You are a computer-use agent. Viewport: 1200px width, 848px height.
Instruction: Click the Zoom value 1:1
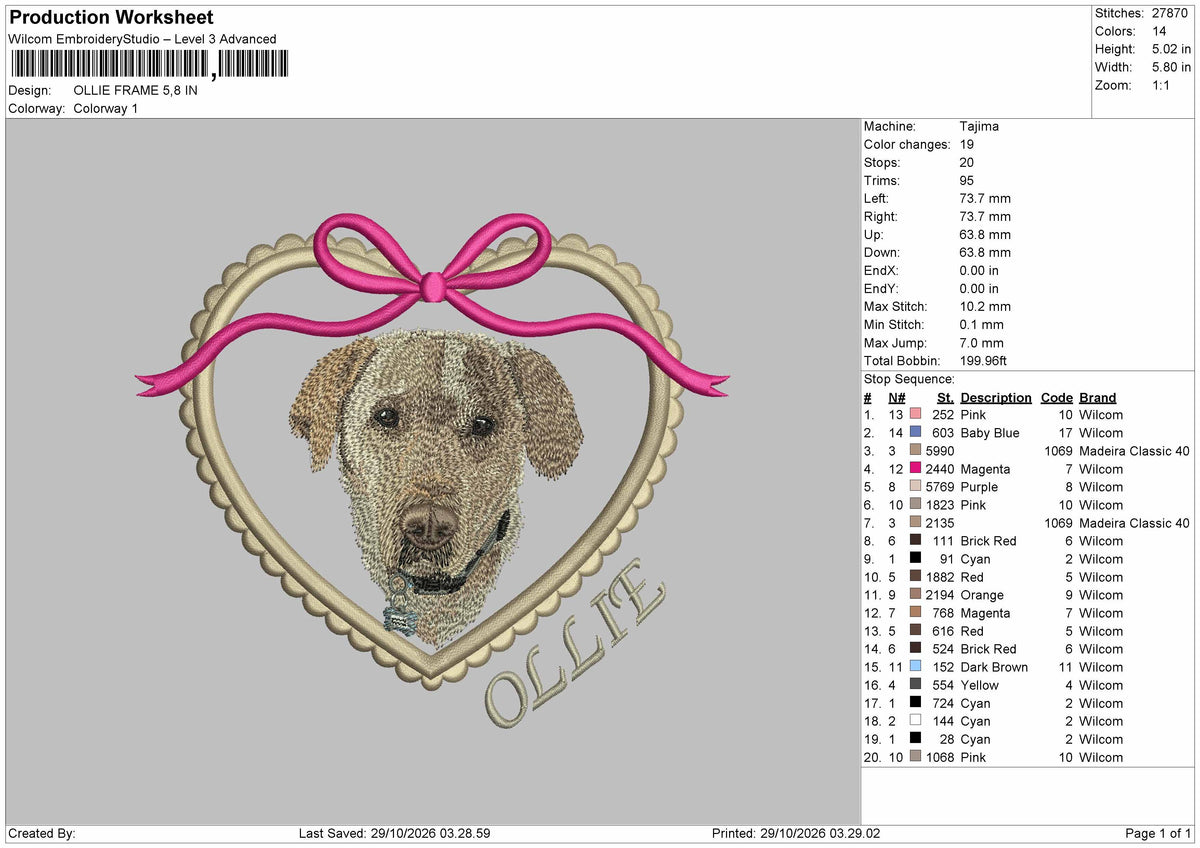coord(1163,85)
